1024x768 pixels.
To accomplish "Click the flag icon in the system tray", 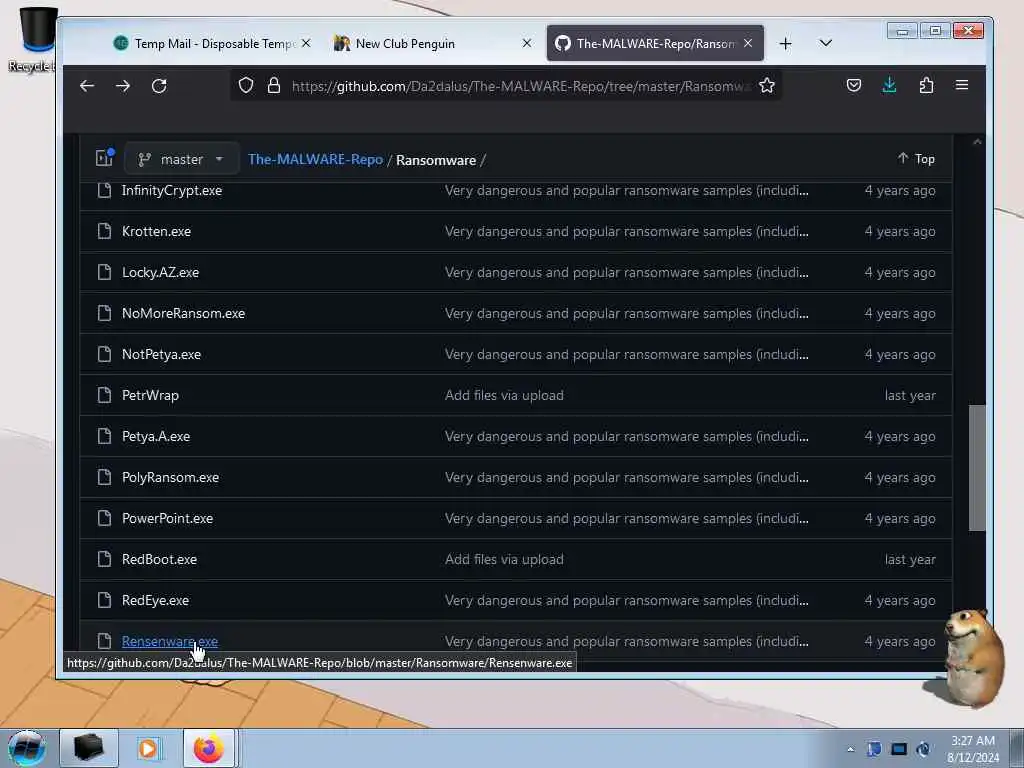I will [874, 749].
